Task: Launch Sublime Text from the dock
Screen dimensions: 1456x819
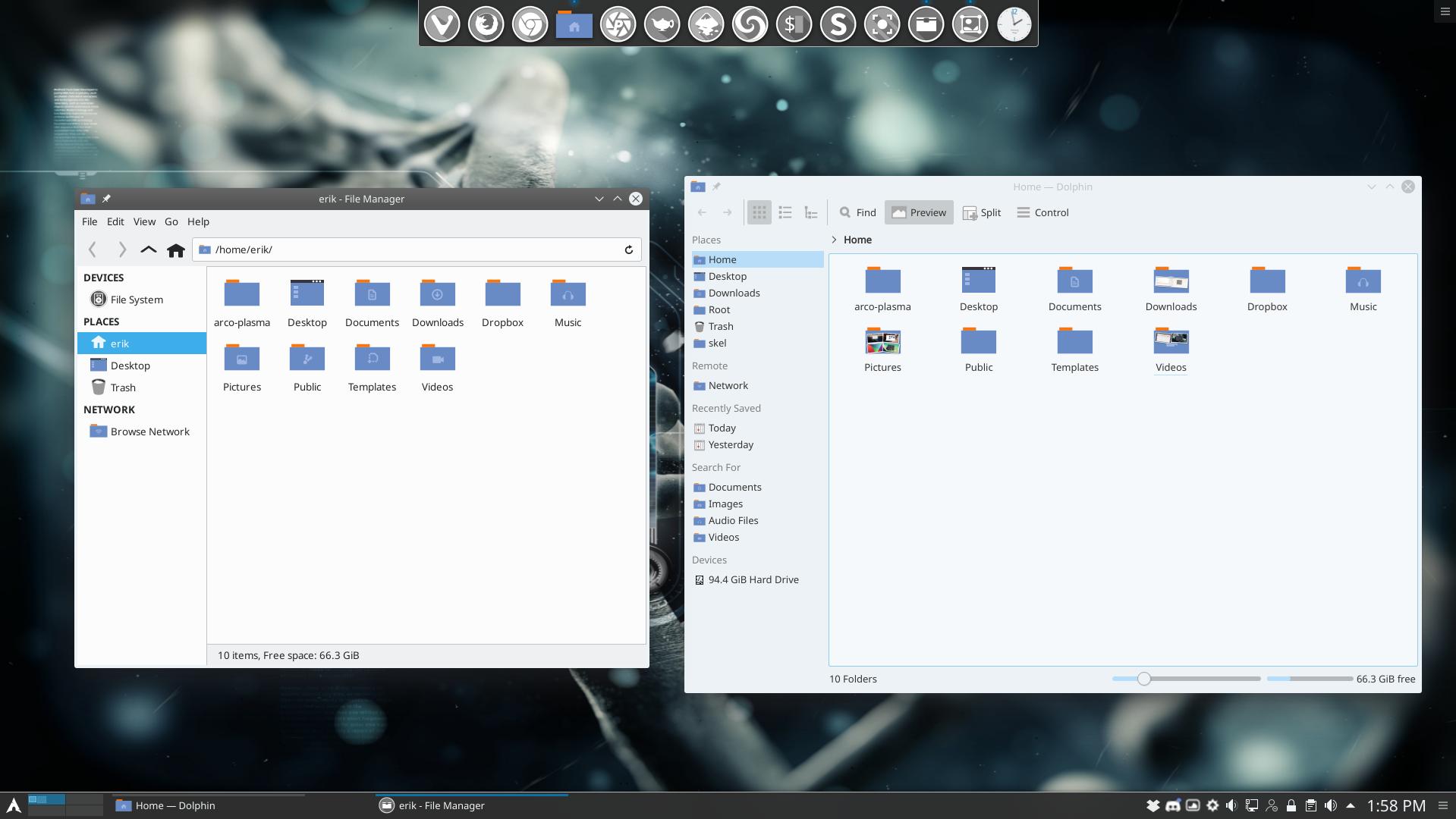Action: (838, 24)
